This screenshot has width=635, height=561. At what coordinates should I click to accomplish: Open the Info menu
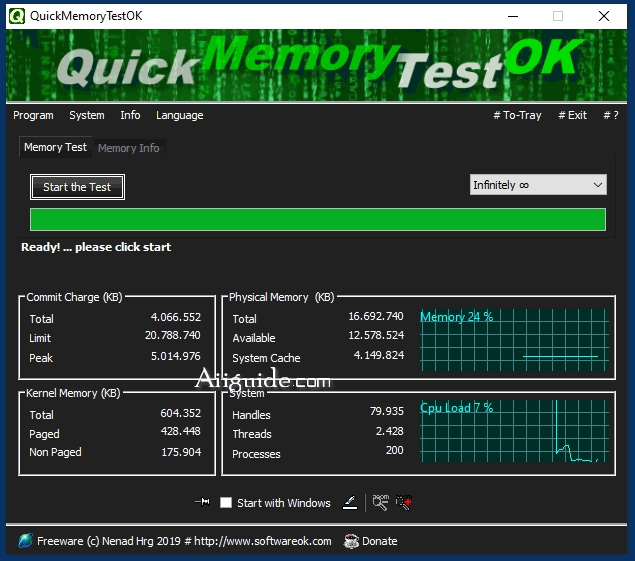[130, 115]
